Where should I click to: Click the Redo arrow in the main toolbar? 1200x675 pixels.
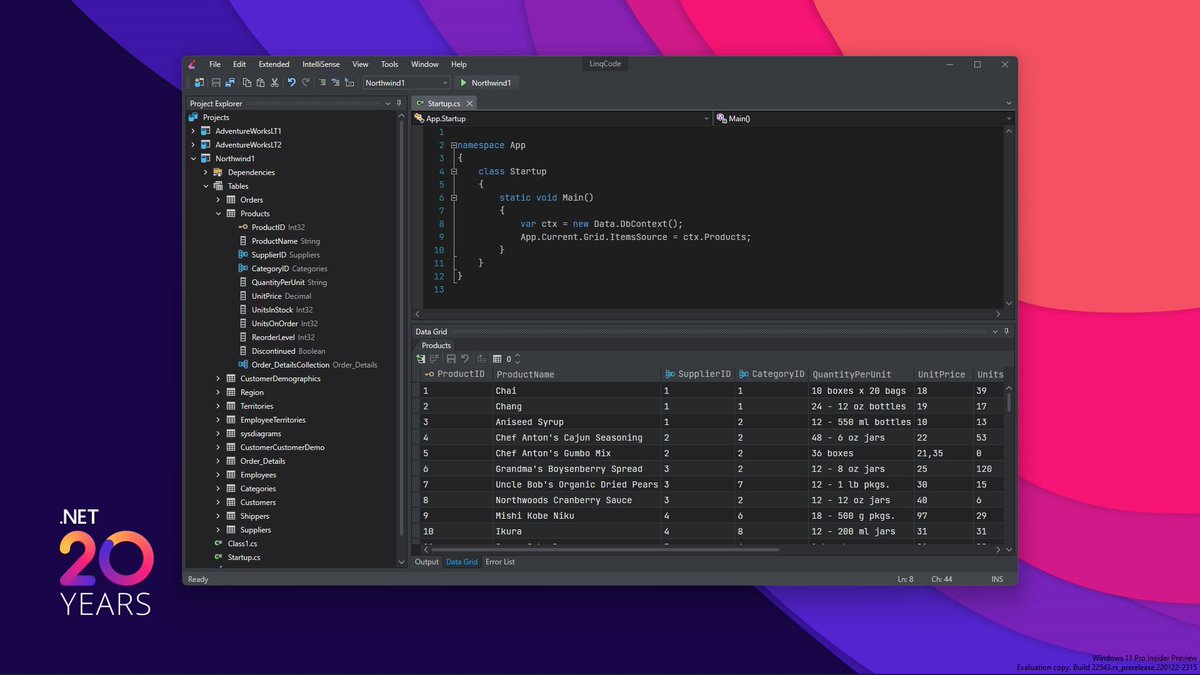[305, 83]
